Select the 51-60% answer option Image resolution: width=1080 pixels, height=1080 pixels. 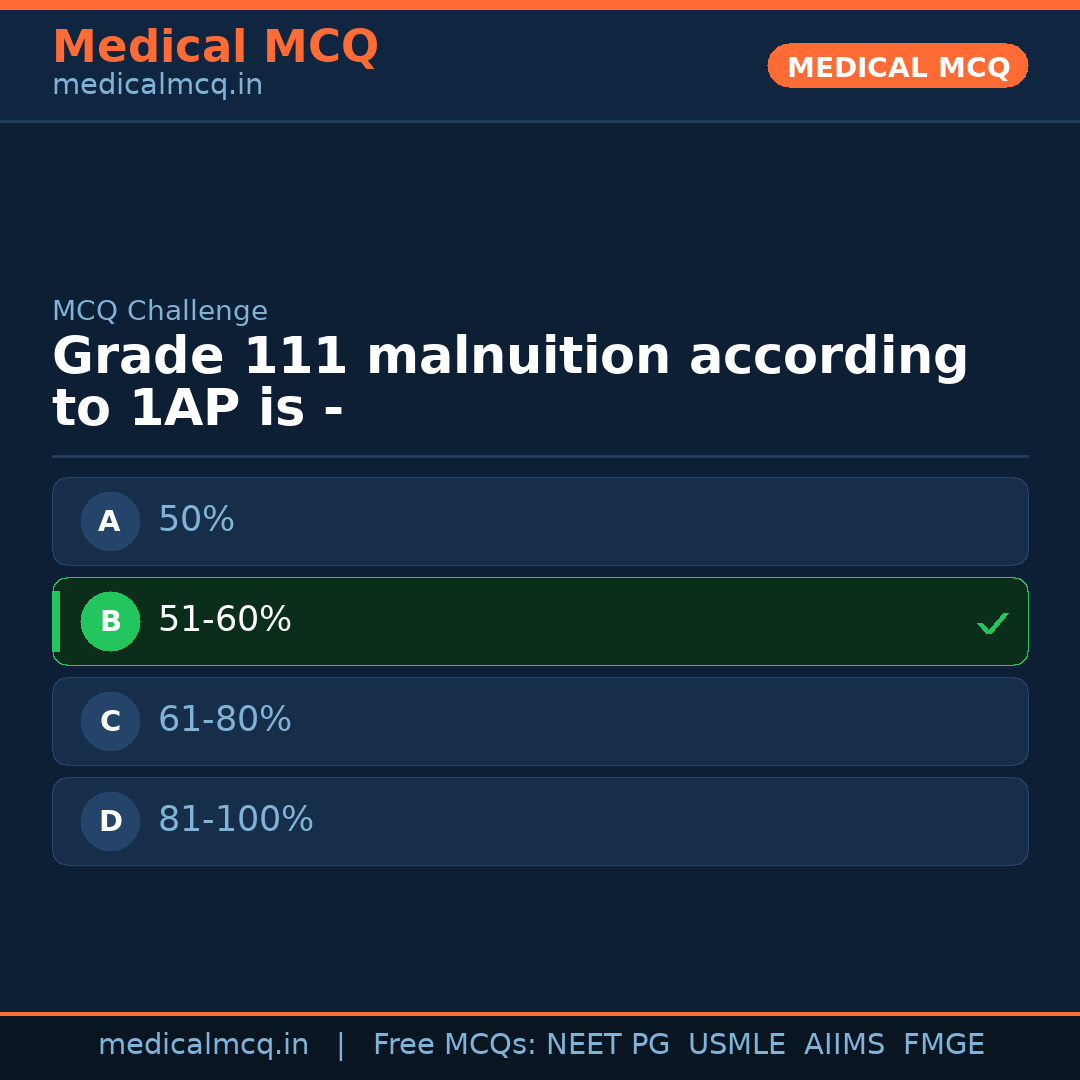point(540,621)
